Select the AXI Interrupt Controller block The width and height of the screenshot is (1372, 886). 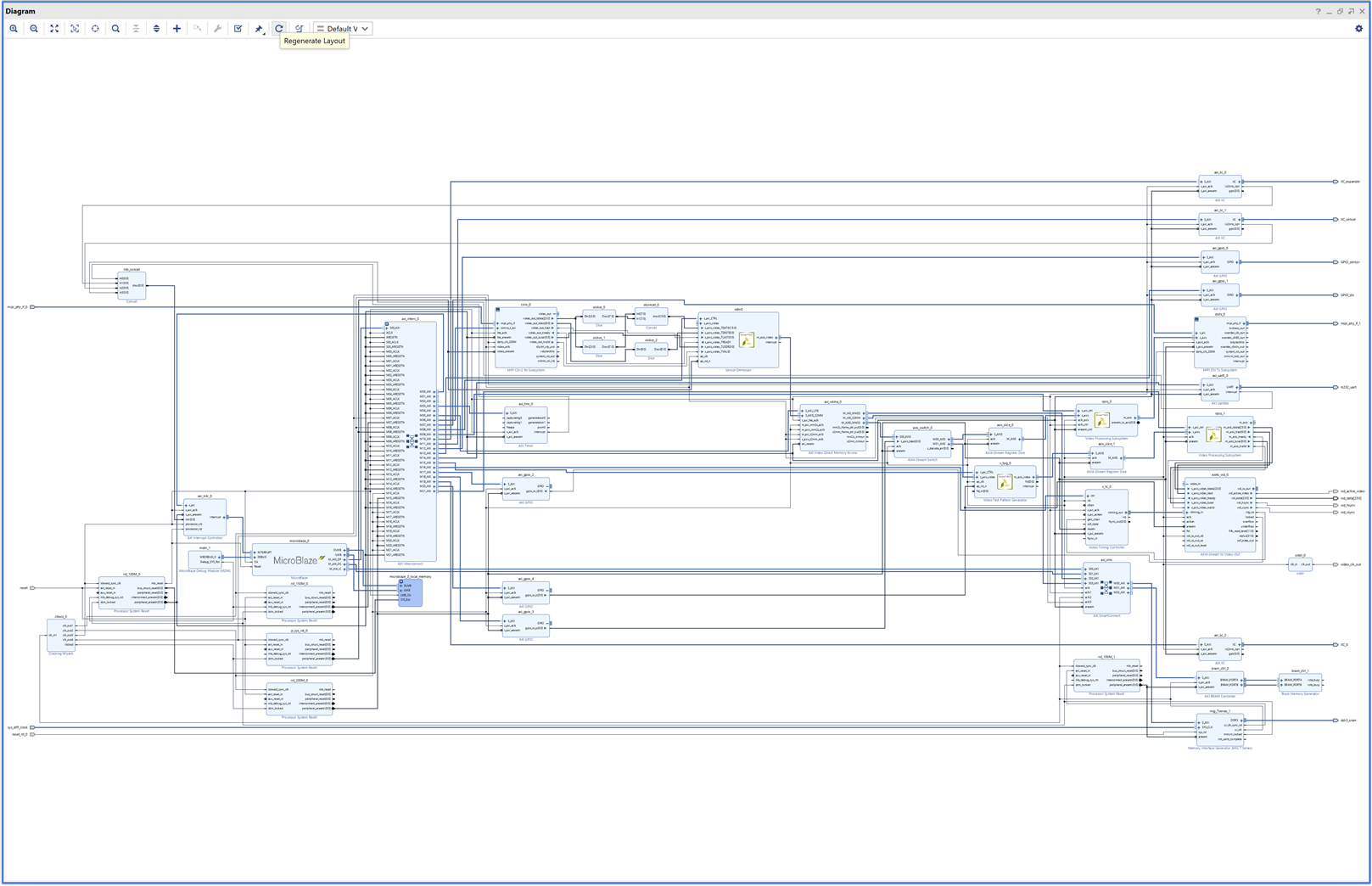tap(204, 518)
